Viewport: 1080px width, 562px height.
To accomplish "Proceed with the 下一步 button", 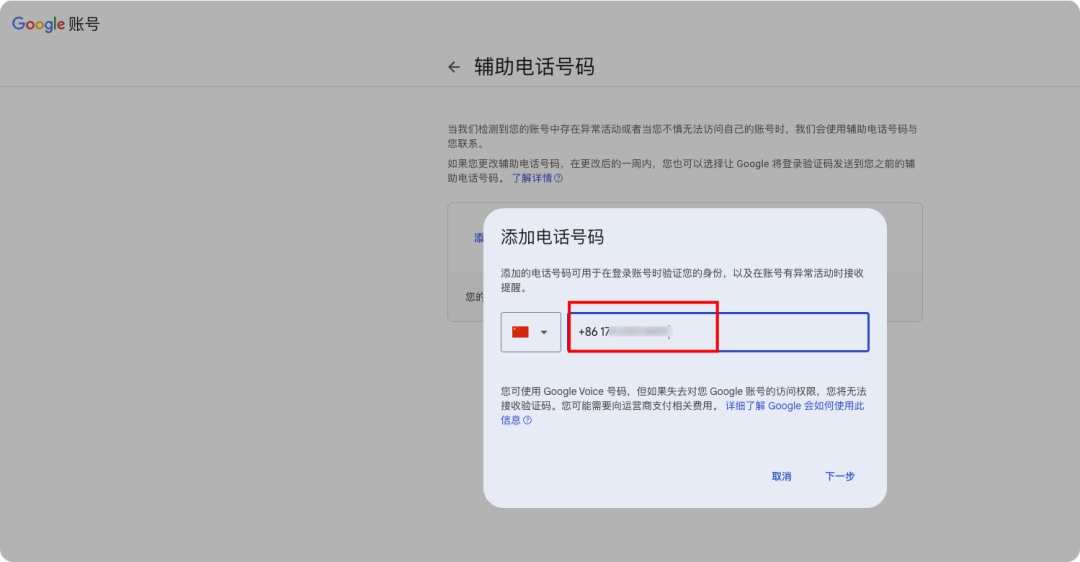I will coord(840,477).
